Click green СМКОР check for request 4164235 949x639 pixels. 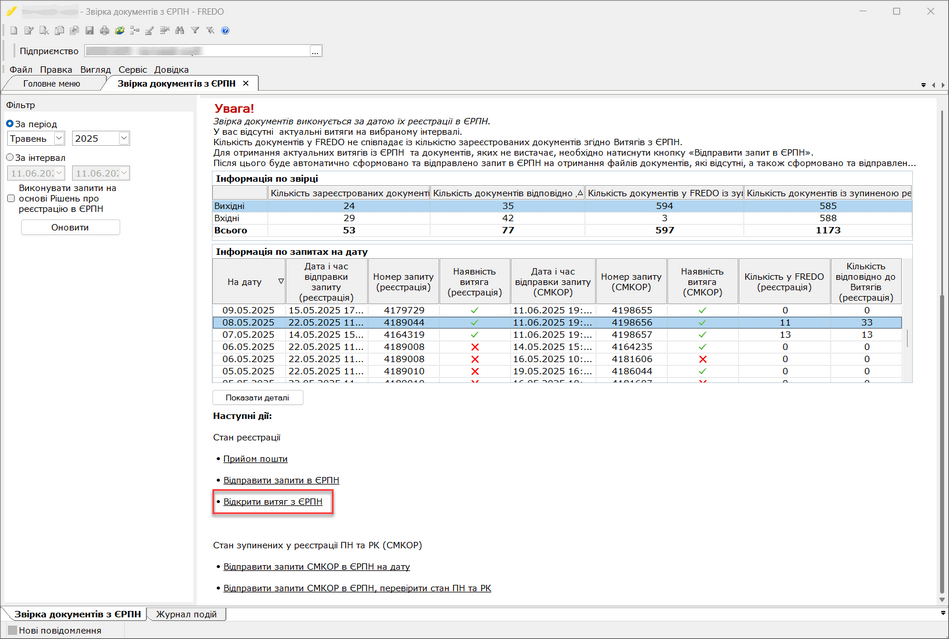(x=702, y=347)
